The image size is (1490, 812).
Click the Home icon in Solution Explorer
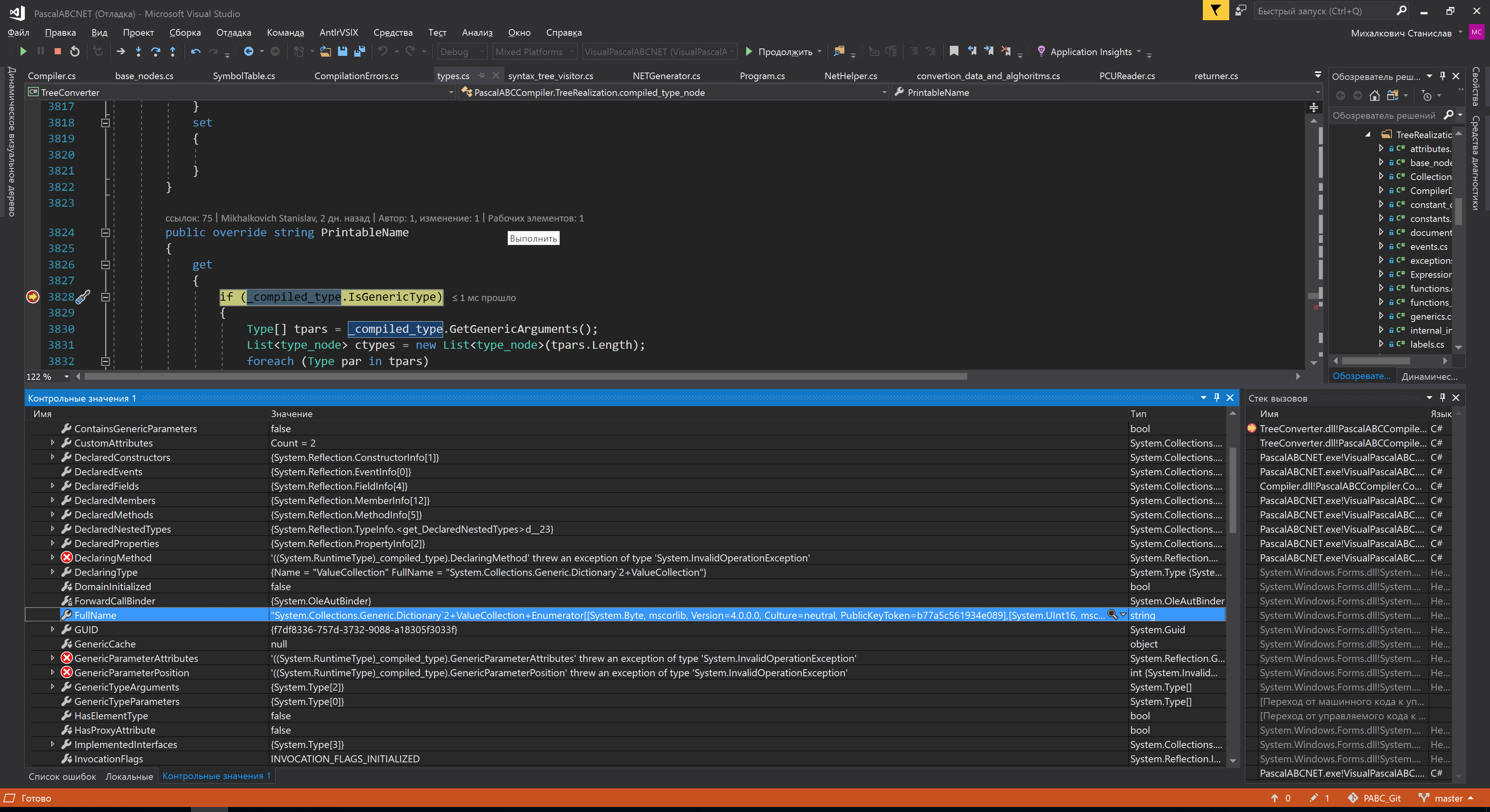coord(1374,95)
